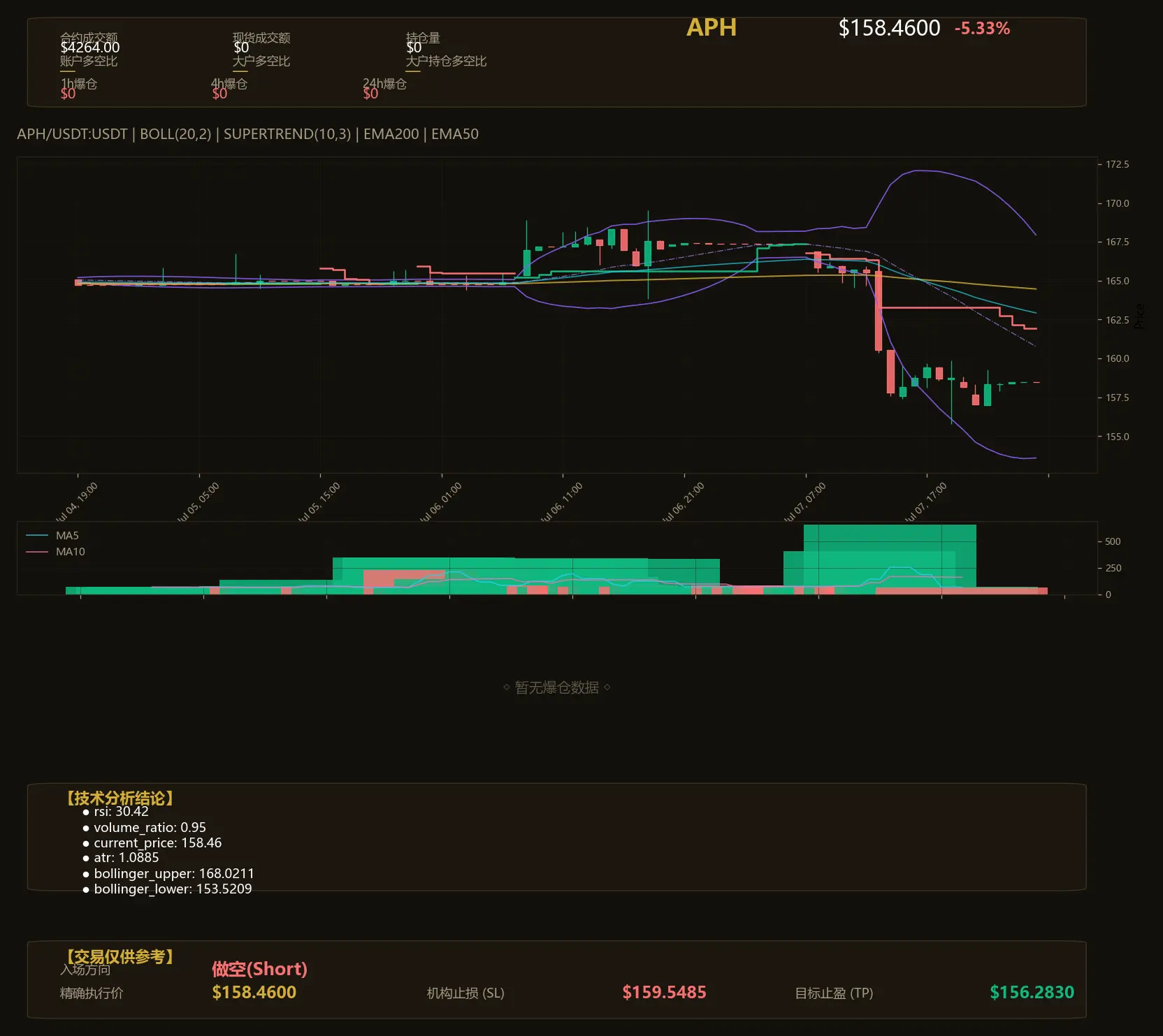Click the Jul 05, 05:00 time axis label
The image size is (1163, 1036).
[198, 502]
